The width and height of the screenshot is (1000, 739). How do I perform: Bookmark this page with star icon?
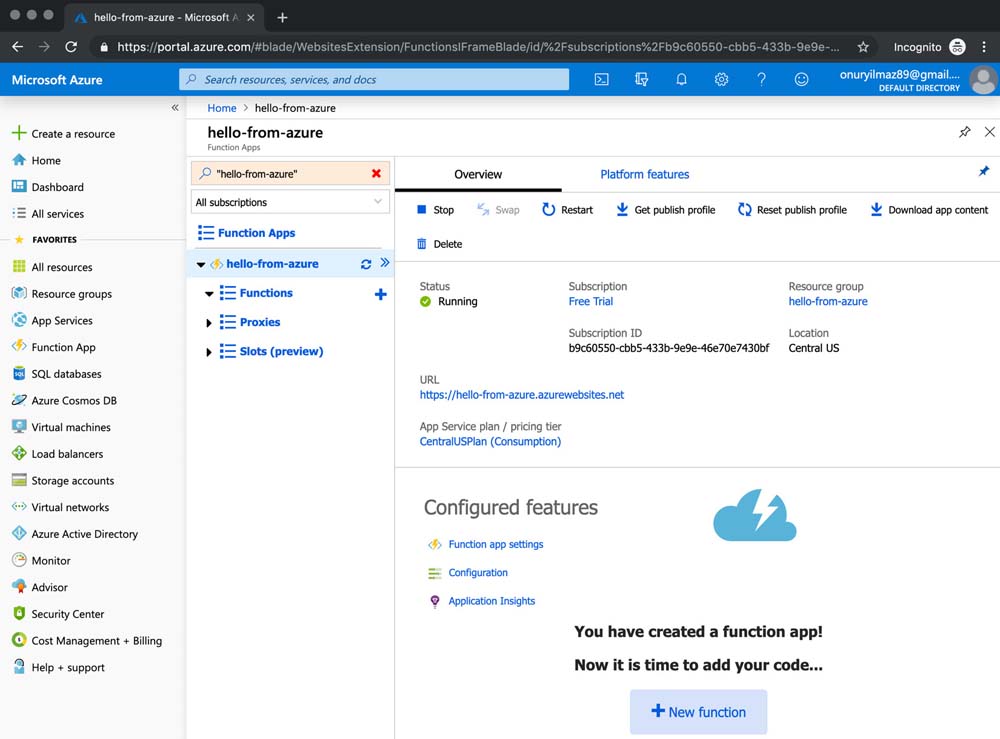pyautogui.click(x=863, y=47)
